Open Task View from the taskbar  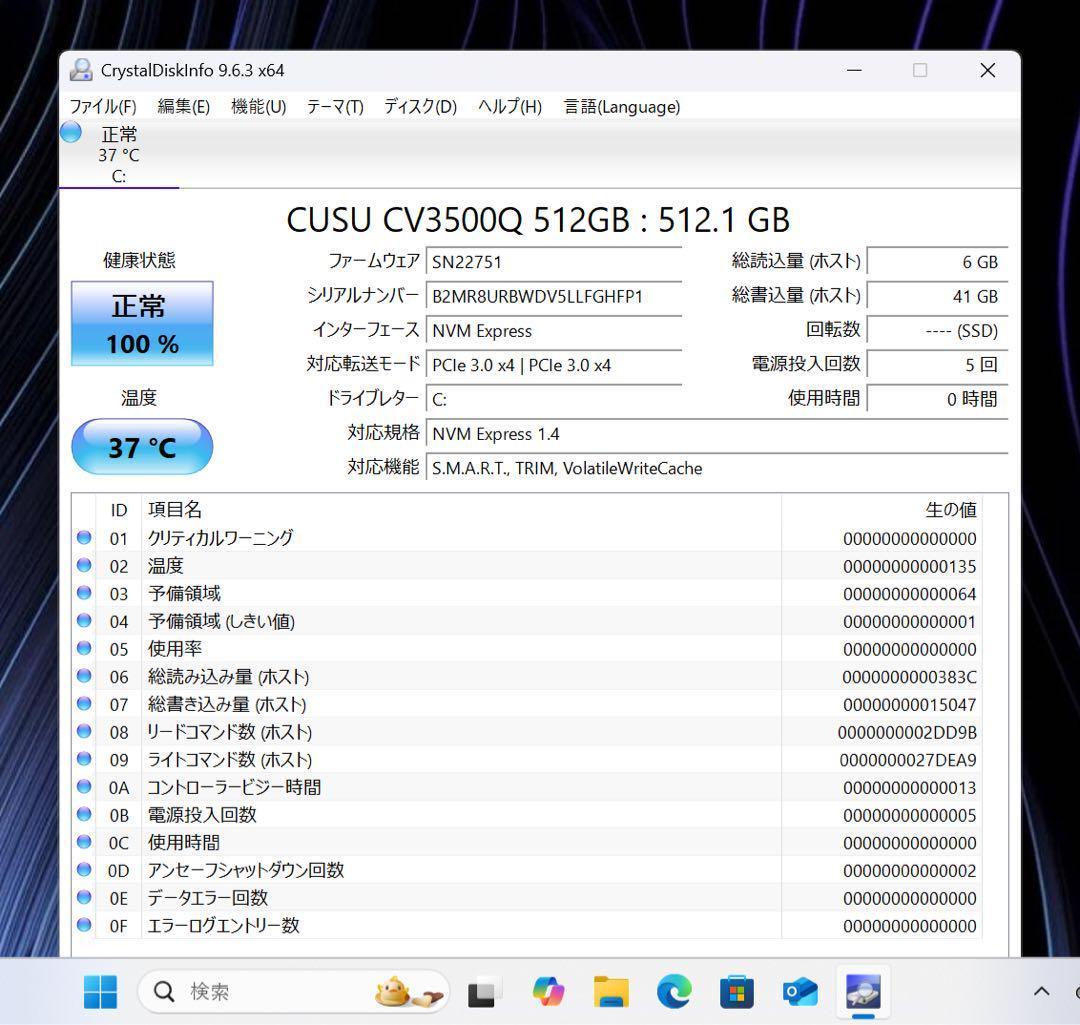point(483,993)
